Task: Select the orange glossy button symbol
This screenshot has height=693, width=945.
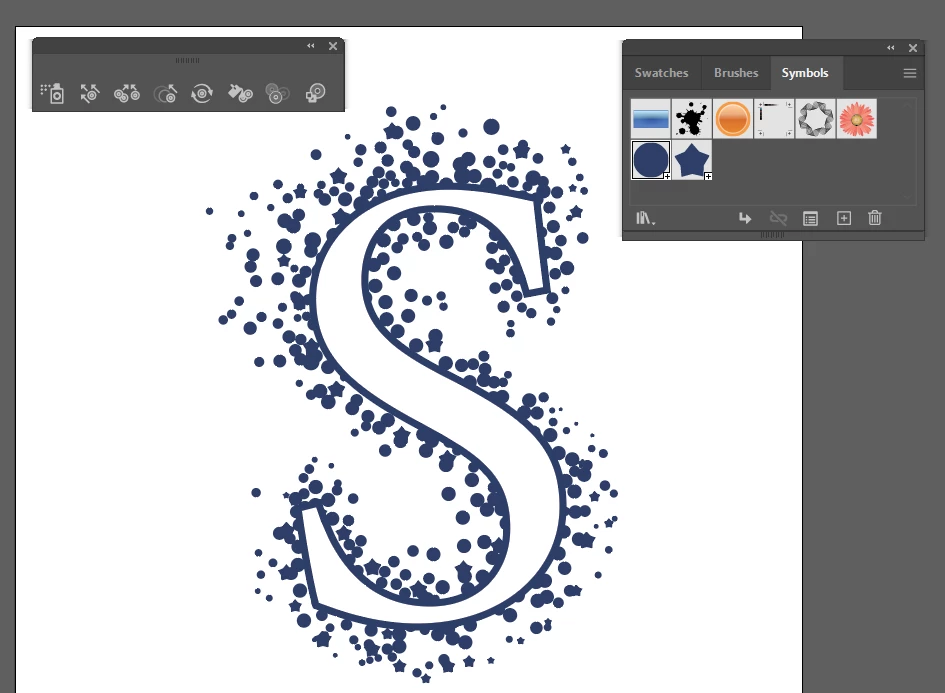Action: (732, 119)
